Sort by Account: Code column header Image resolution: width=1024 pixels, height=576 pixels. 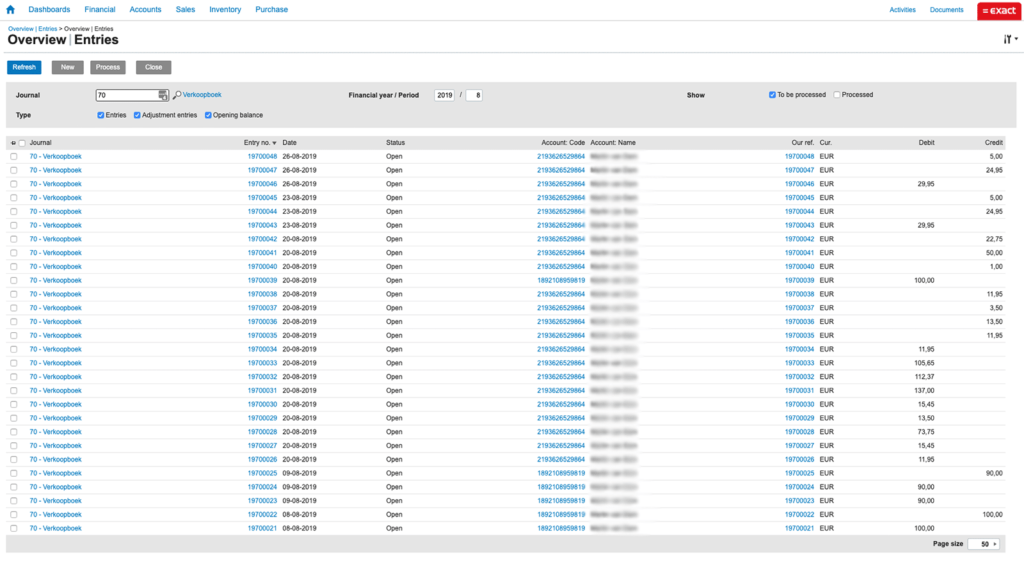[x=563, y=143]
